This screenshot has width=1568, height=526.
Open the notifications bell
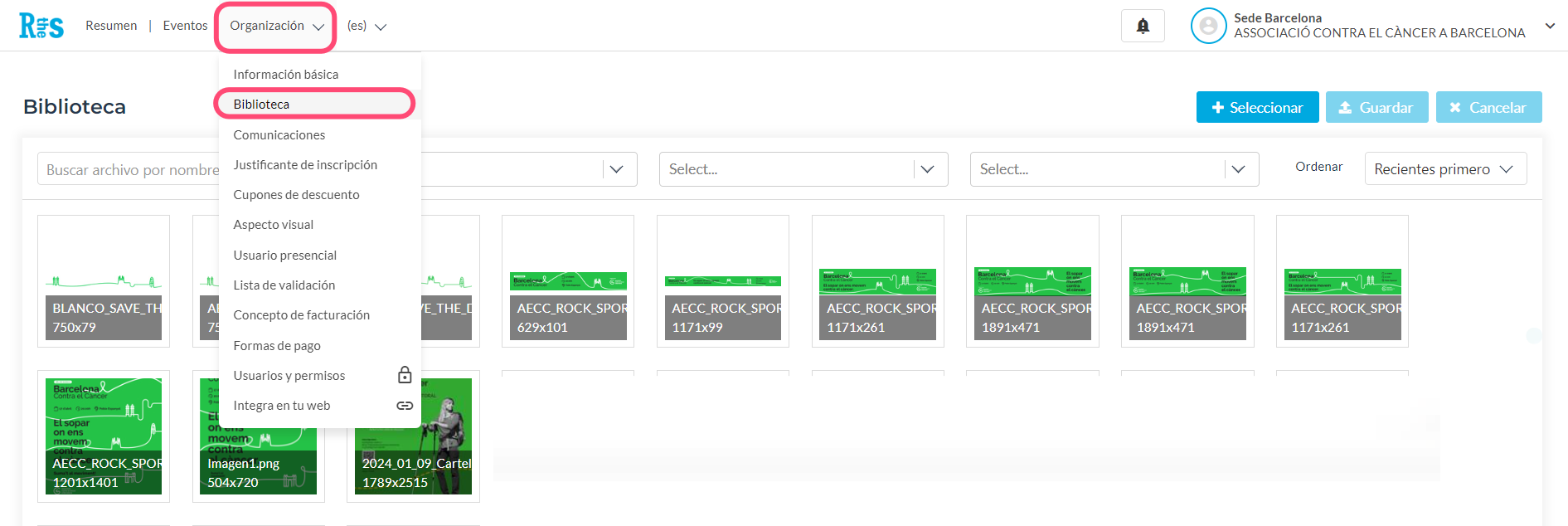coord(1143,26)
